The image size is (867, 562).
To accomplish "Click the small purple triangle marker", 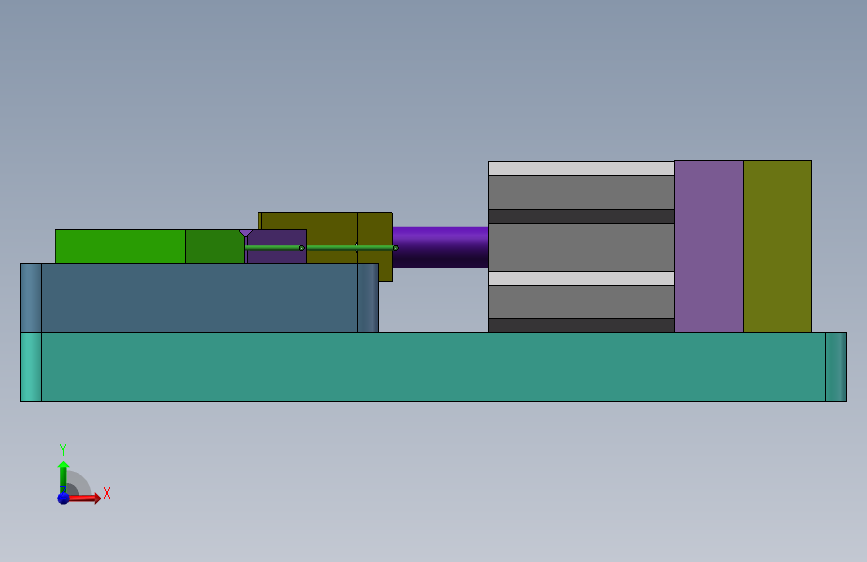I will 246,233.
